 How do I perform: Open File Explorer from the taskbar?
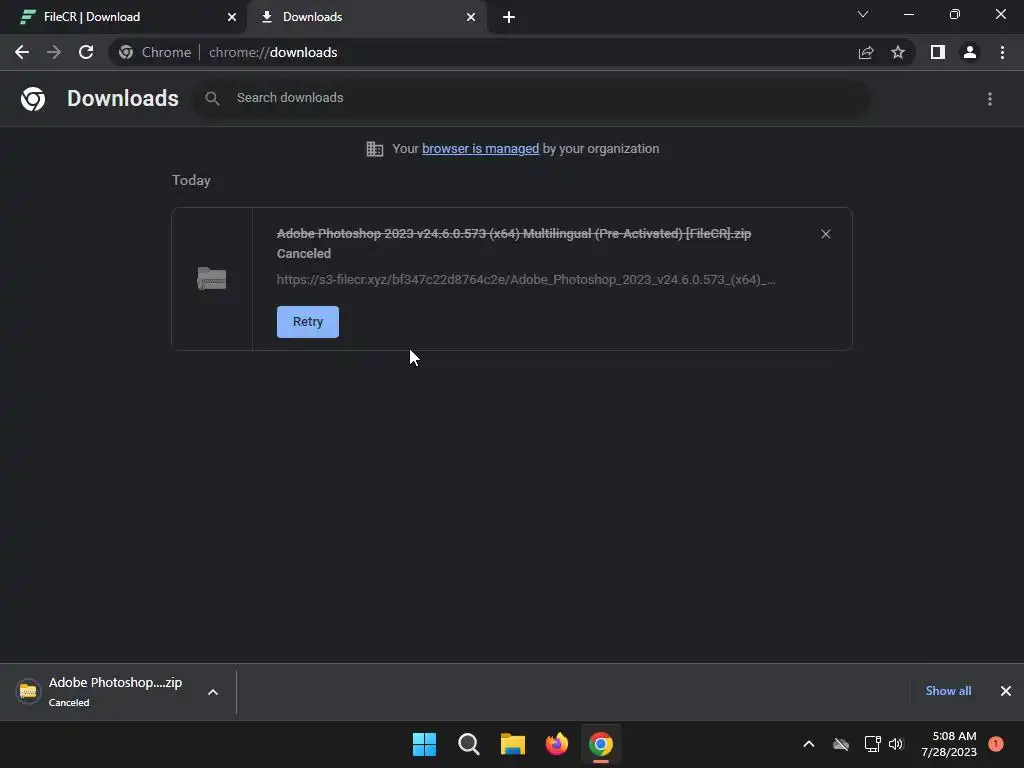(x=513, y=744)
